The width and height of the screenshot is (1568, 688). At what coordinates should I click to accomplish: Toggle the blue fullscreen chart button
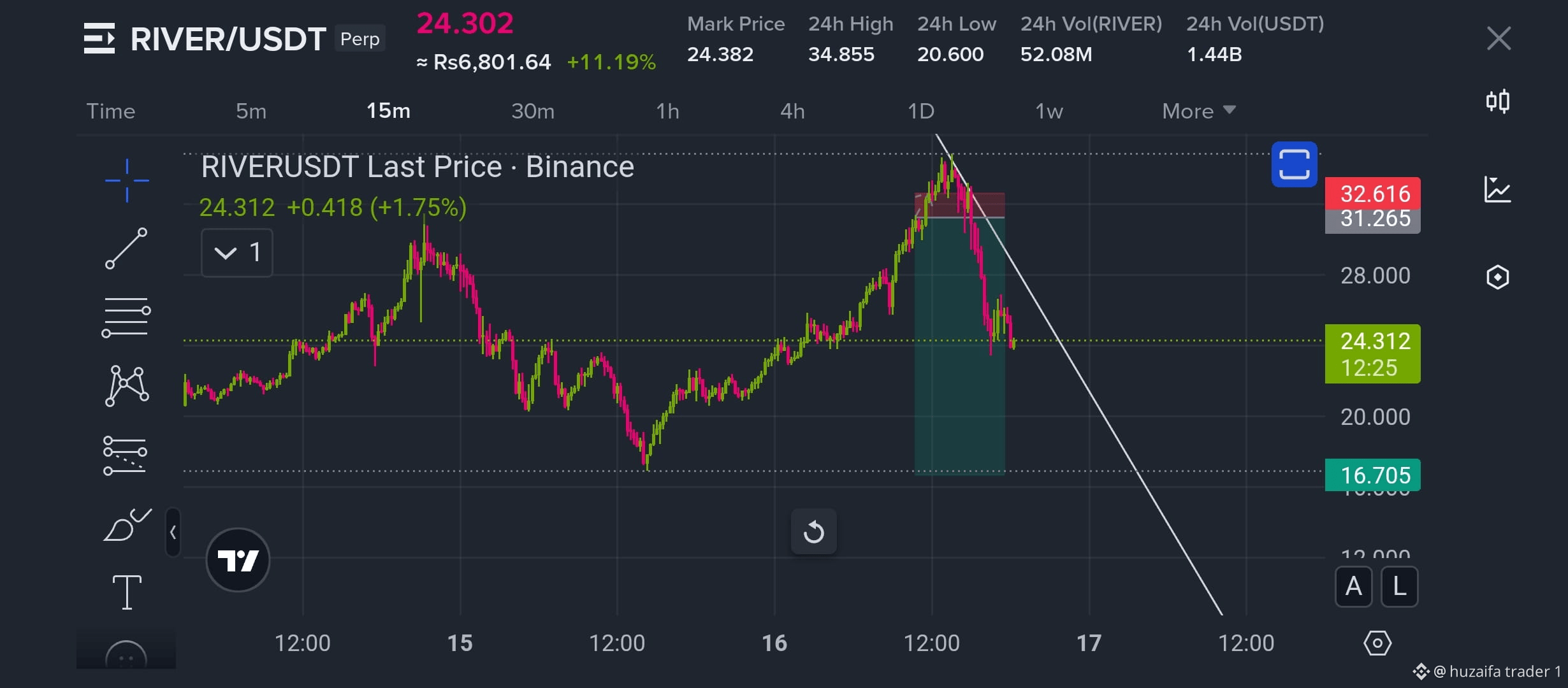[x=1294, y=164]
